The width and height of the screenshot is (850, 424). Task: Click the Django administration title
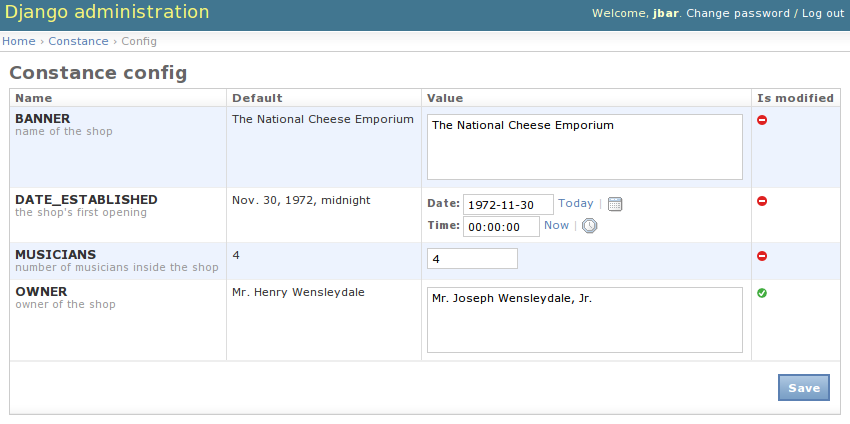pos(106,13)
